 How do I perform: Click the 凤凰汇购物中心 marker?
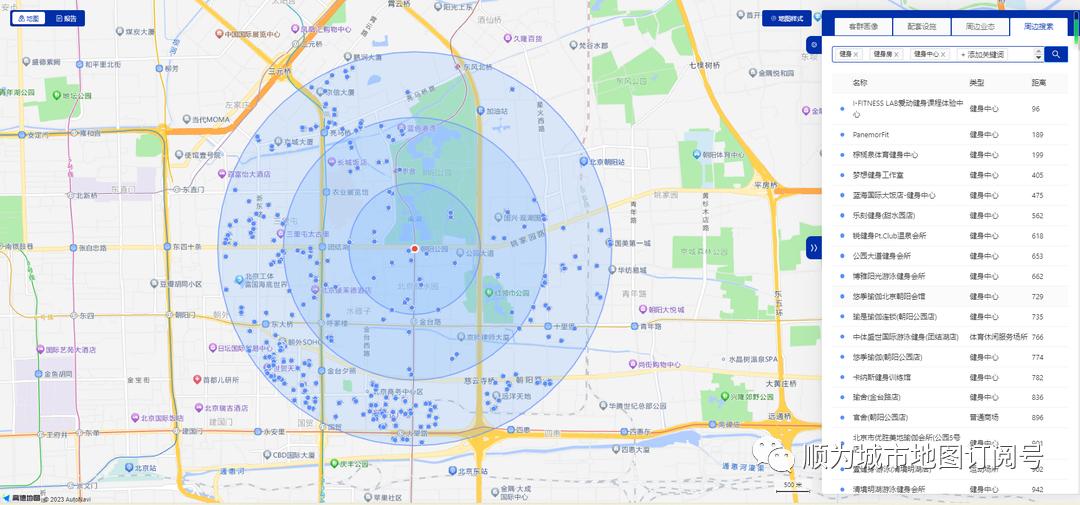[295, 29]
